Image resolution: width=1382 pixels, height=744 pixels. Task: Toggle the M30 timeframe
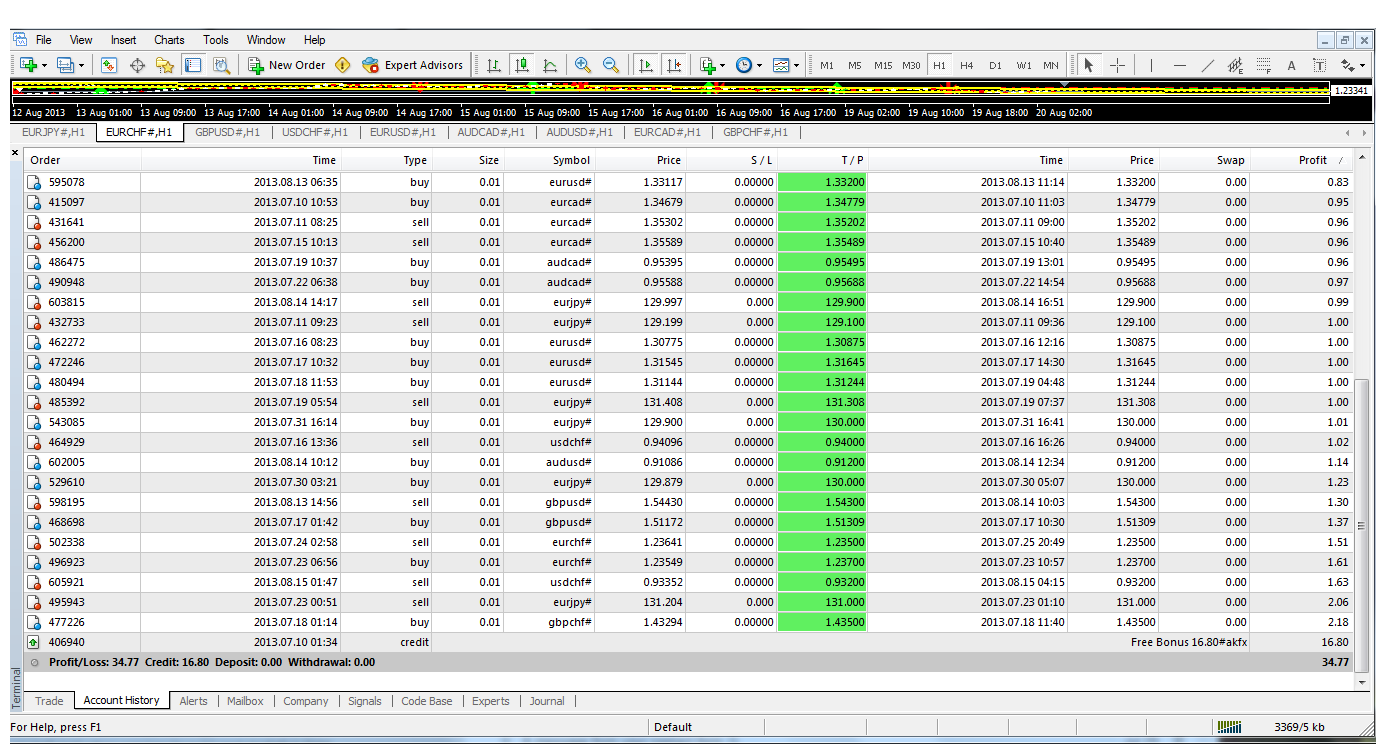(911, 65)
